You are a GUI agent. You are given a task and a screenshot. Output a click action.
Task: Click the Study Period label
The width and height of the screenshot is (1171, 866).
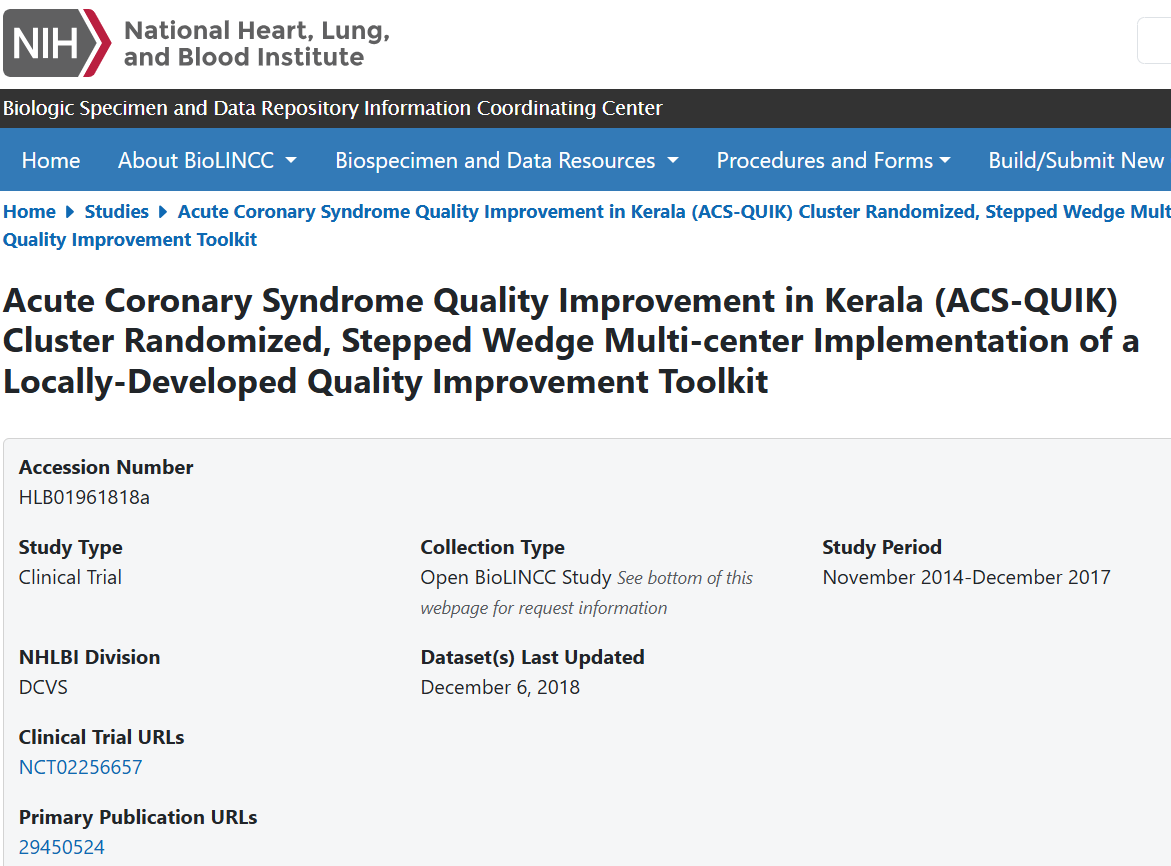[x=882, y=547]
